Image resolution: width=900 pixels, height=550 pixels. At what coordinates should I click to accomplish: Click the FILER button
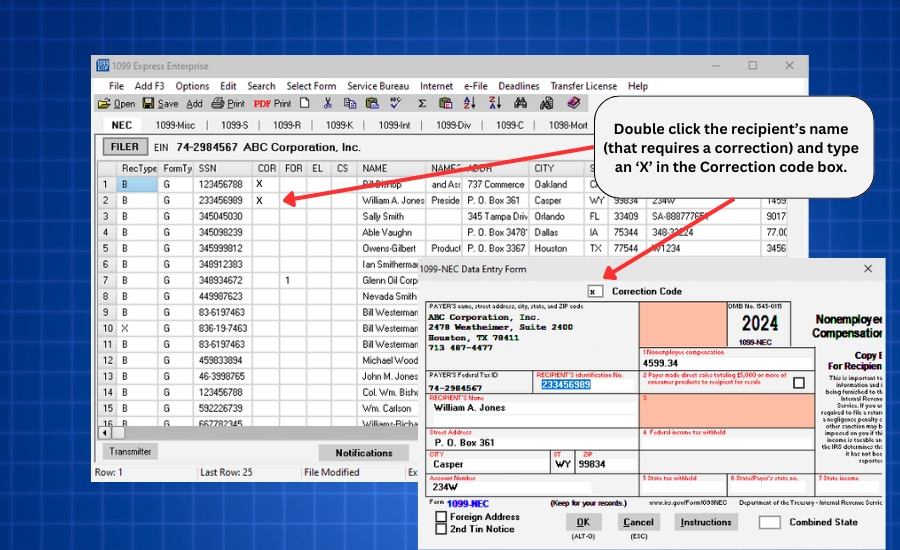coord(125,147)
